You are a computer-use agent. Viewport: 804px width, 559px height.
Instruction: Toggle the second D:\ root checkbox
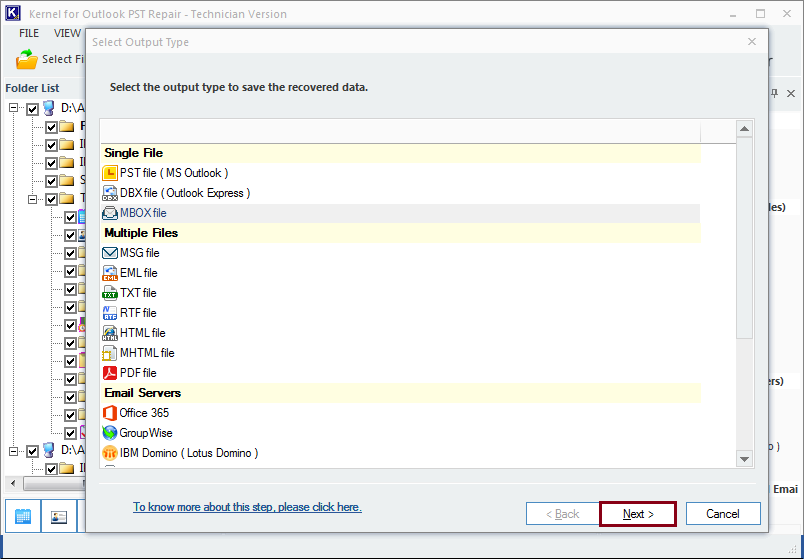click(32, 451)
